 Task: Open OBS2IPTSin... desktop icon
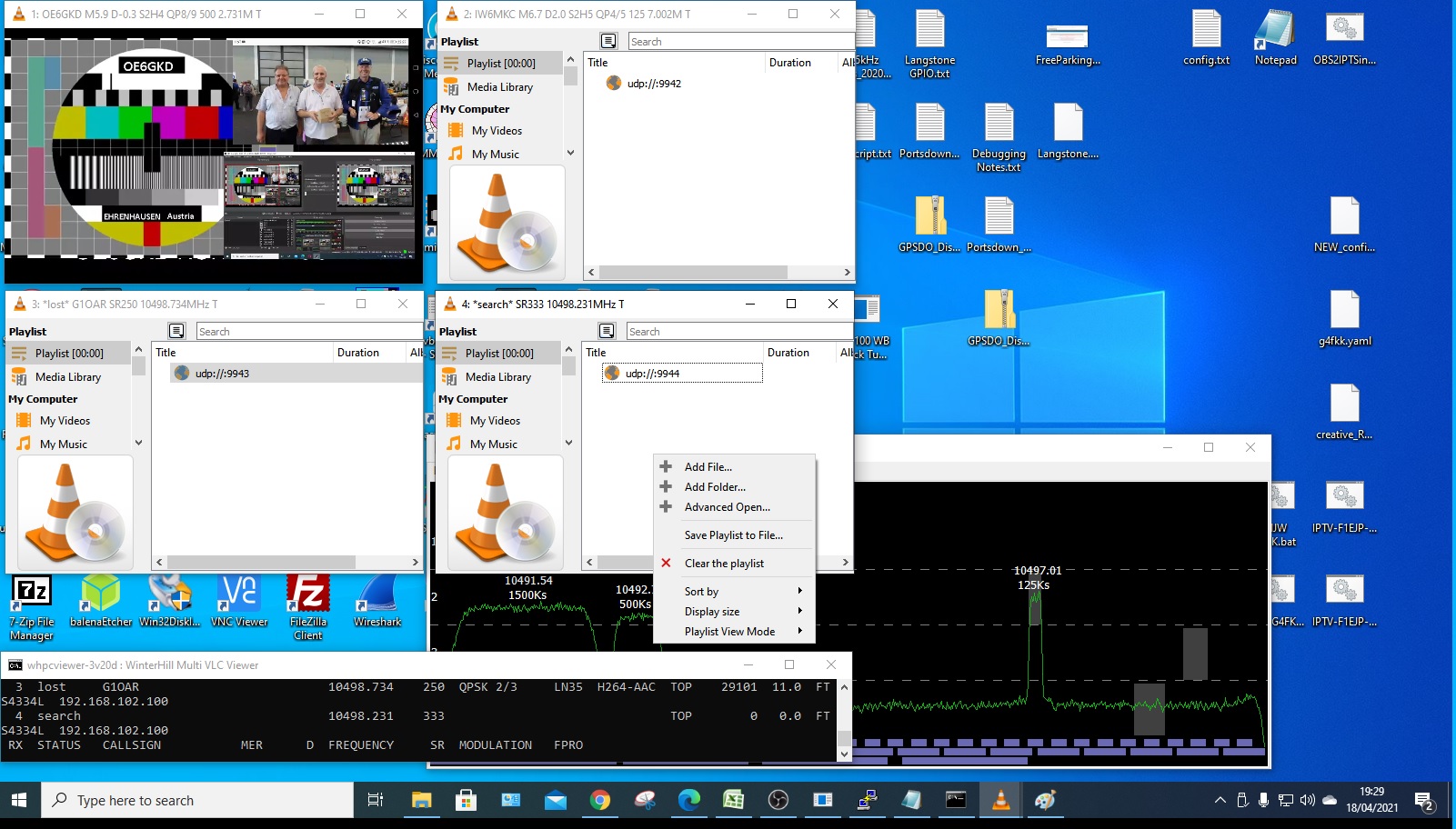tap(1344, 38)
